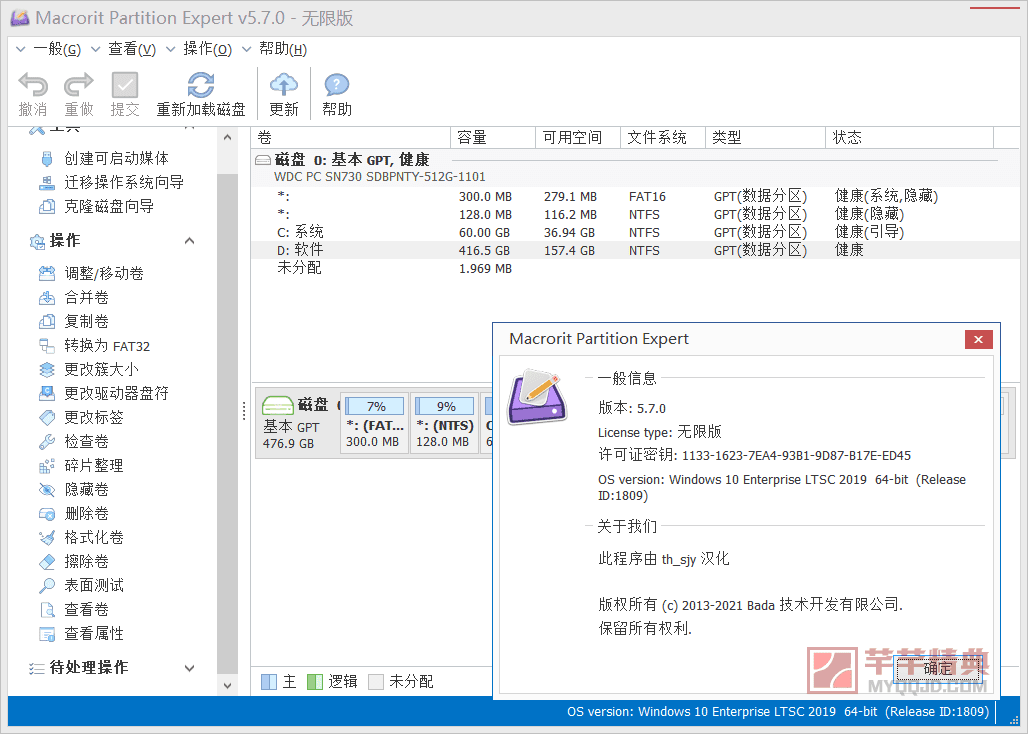Viewport: 1028px width, 734px height.
Task: Reload disks with 重新加载磁盘 icon
Action: 201,85
